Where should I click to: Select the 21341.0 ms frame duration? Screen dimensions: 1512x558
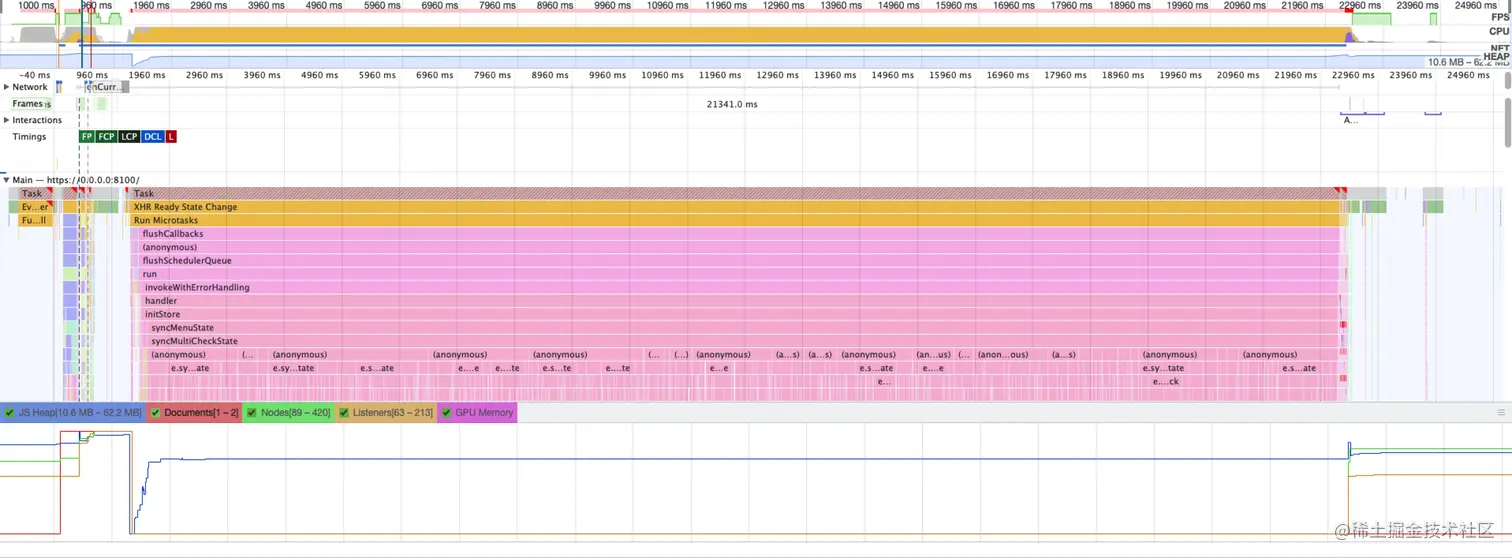[x=732, y=104]
